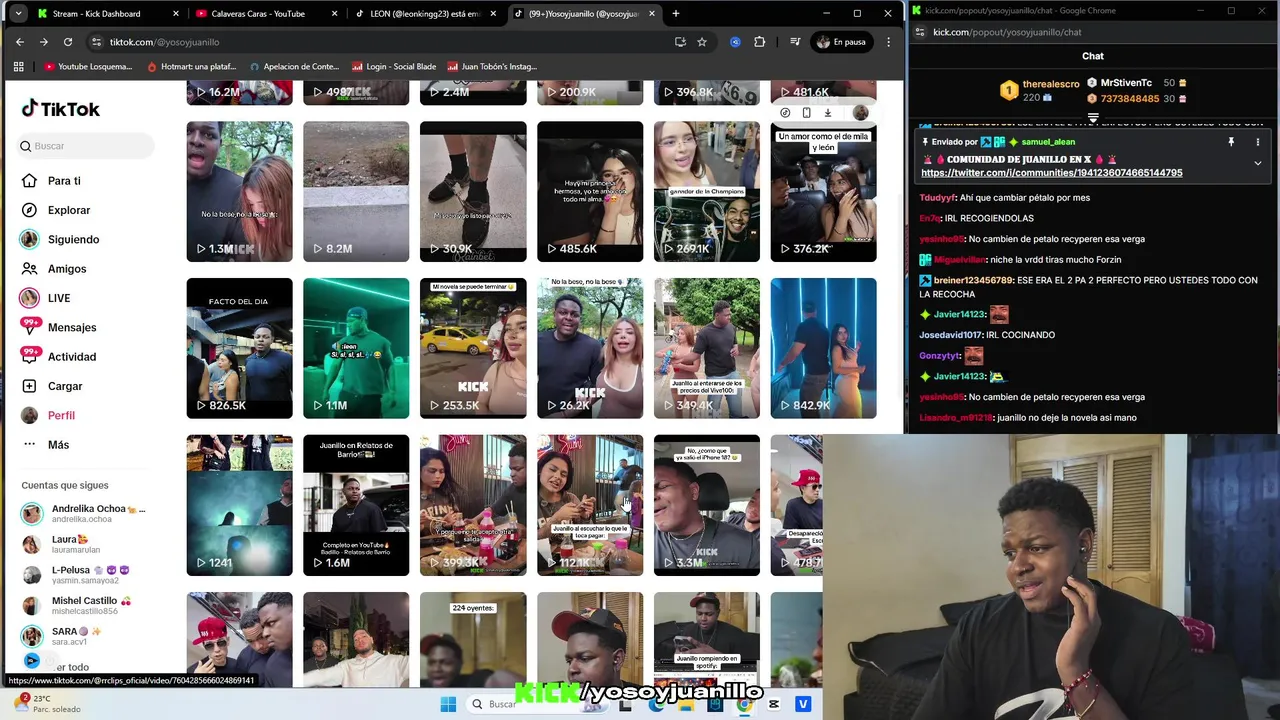Go back in Chrome

tap(20, 42)
